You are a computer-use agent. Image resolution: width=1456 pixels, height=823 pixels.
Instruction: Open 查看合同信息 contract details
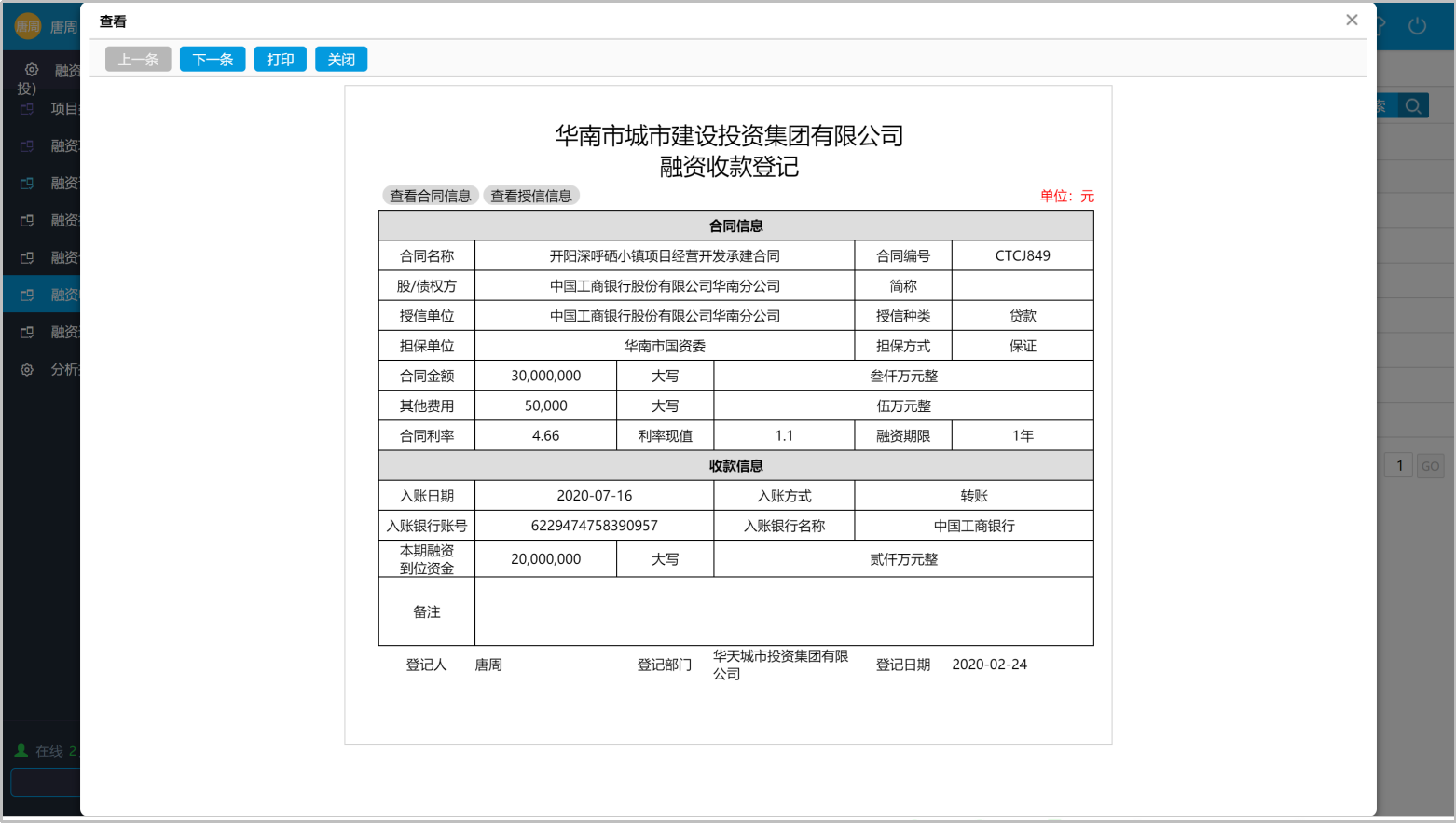(430, 196)
